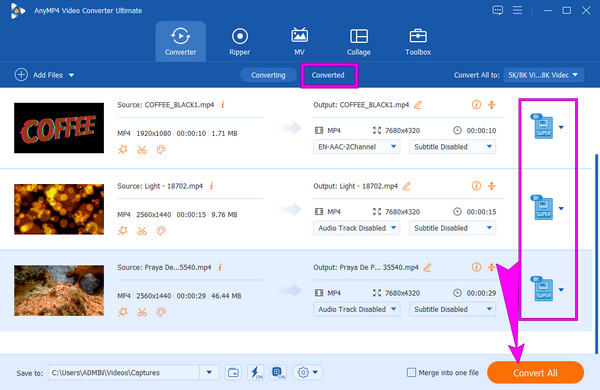Show the Converting list
This screenshot has height=390, width=600.
(268, 75)
